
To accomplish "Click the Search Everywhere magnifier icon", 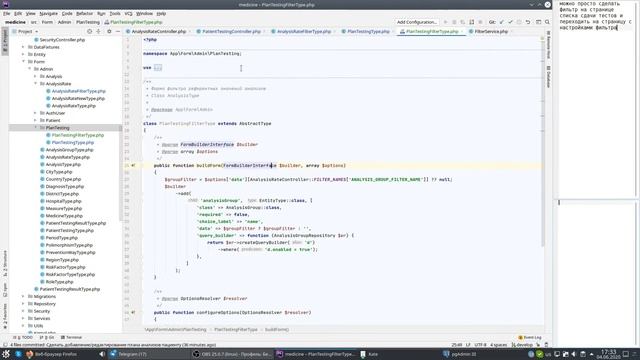I will [547, 22].
